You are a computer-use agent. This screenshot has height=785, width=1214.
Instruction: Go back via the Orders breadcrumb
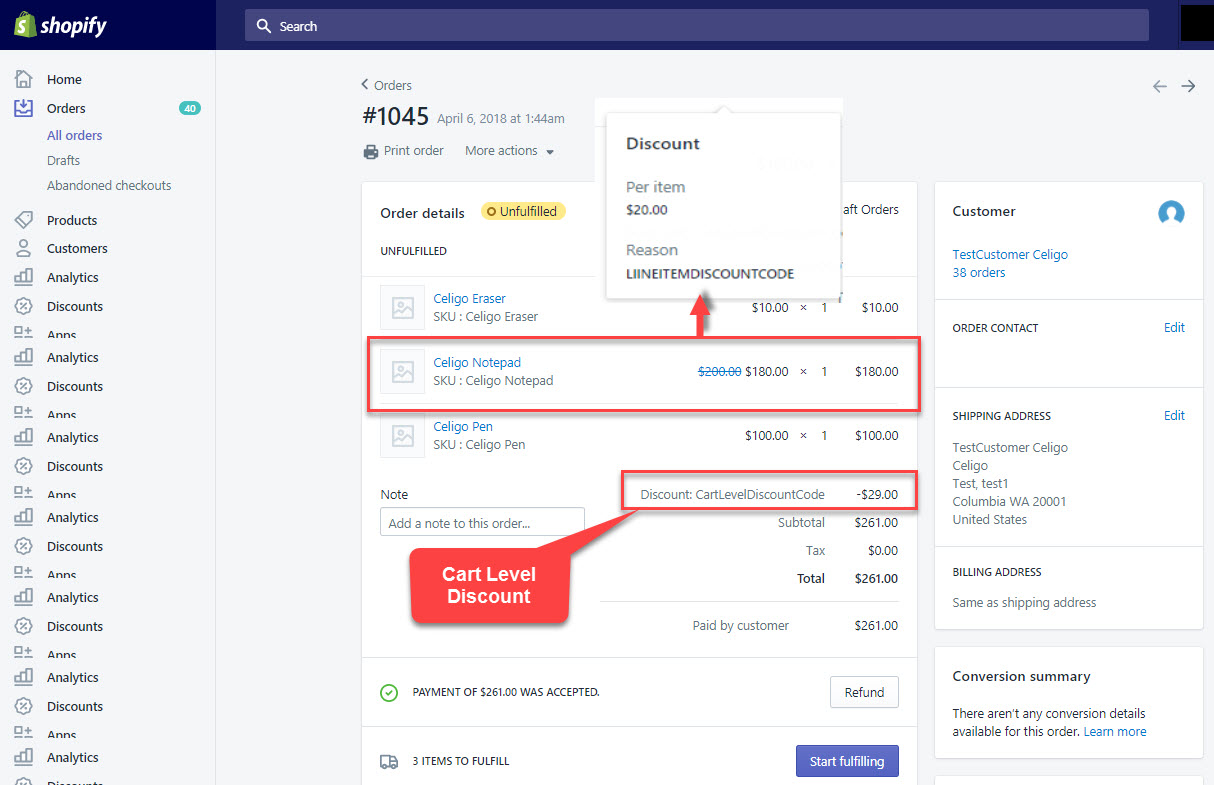point(386,85)
